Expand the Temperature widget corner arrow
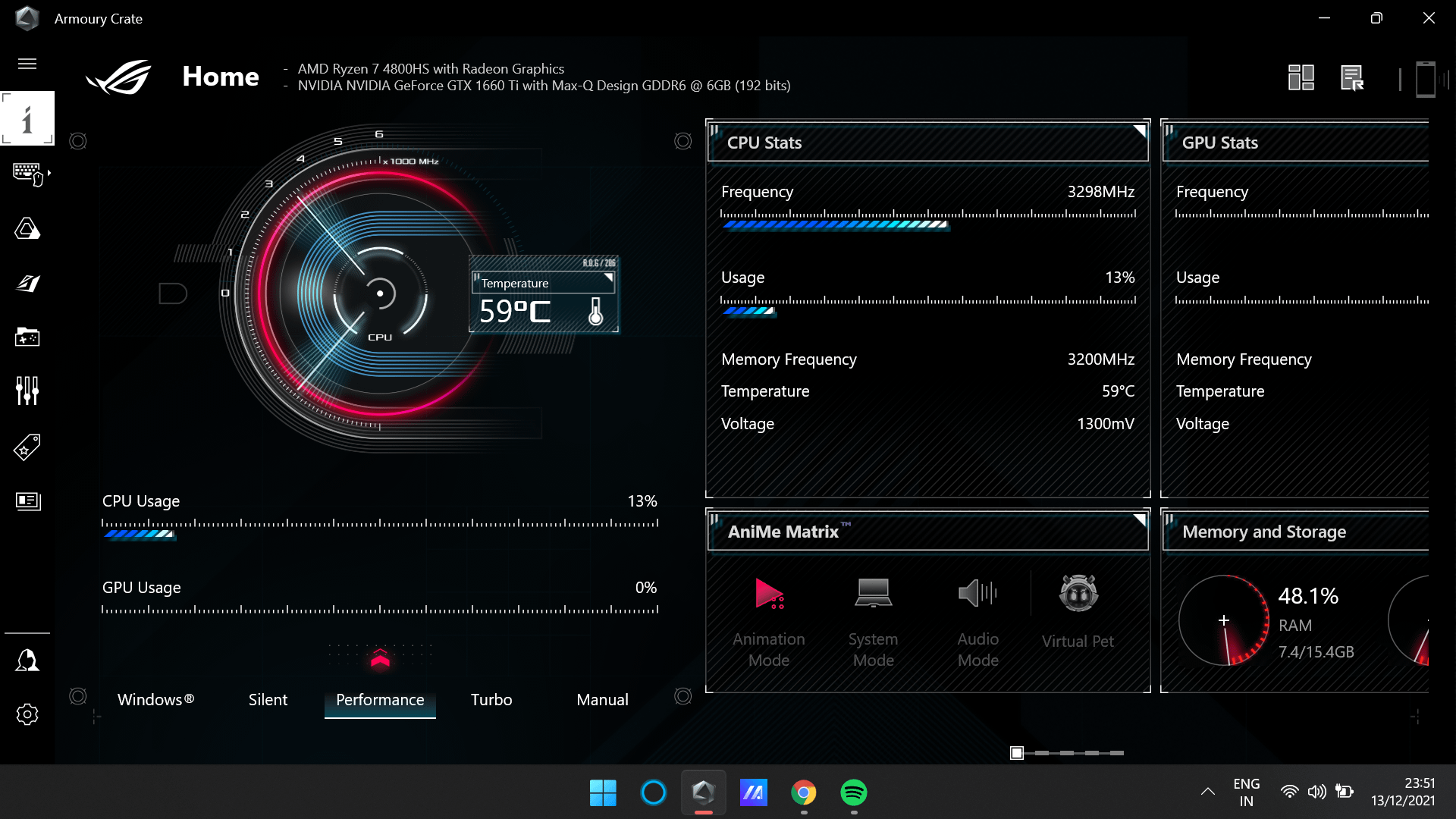Image resolution: width=1456 pixels, height=819 pixels. [608, 278]
